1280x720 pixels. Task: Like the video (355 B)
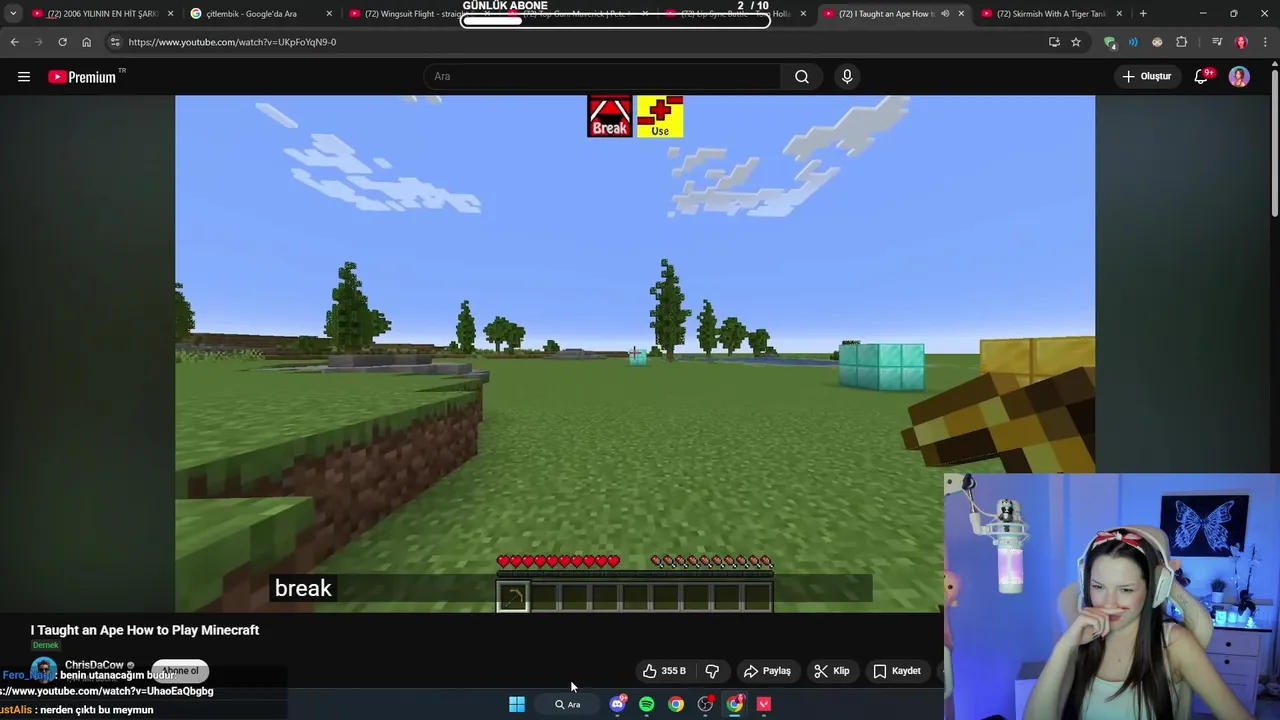[665, 671]
